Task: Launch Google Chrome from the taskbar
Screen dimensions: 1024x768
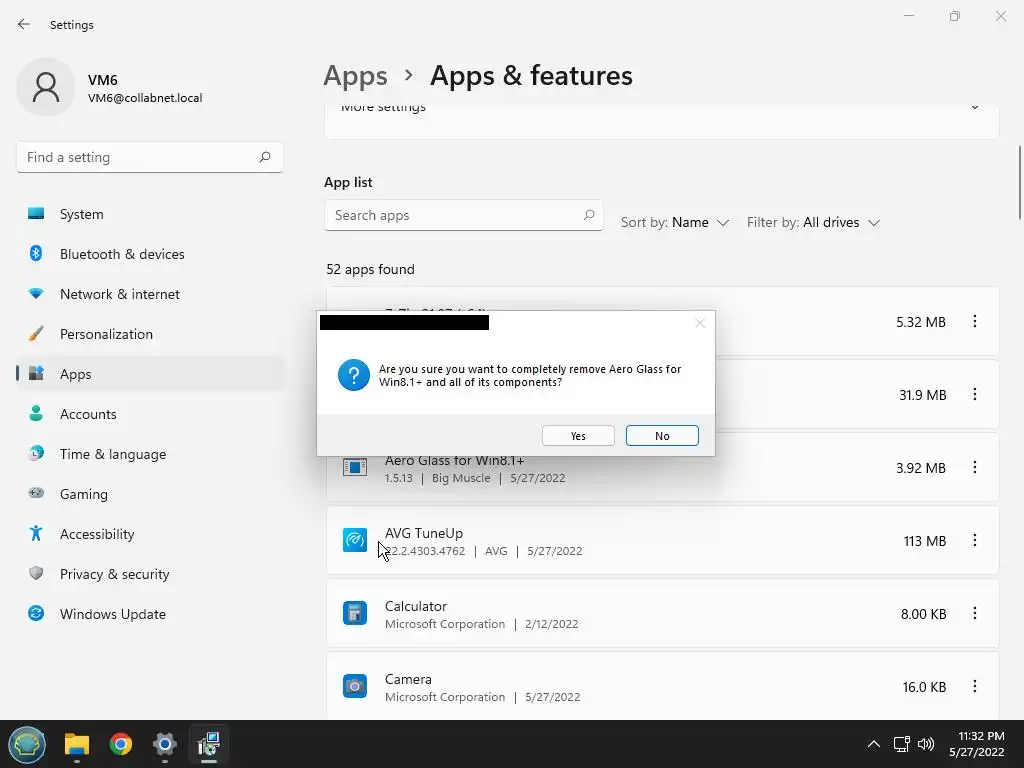Action: pyautogui.click(x=121, y=744)
